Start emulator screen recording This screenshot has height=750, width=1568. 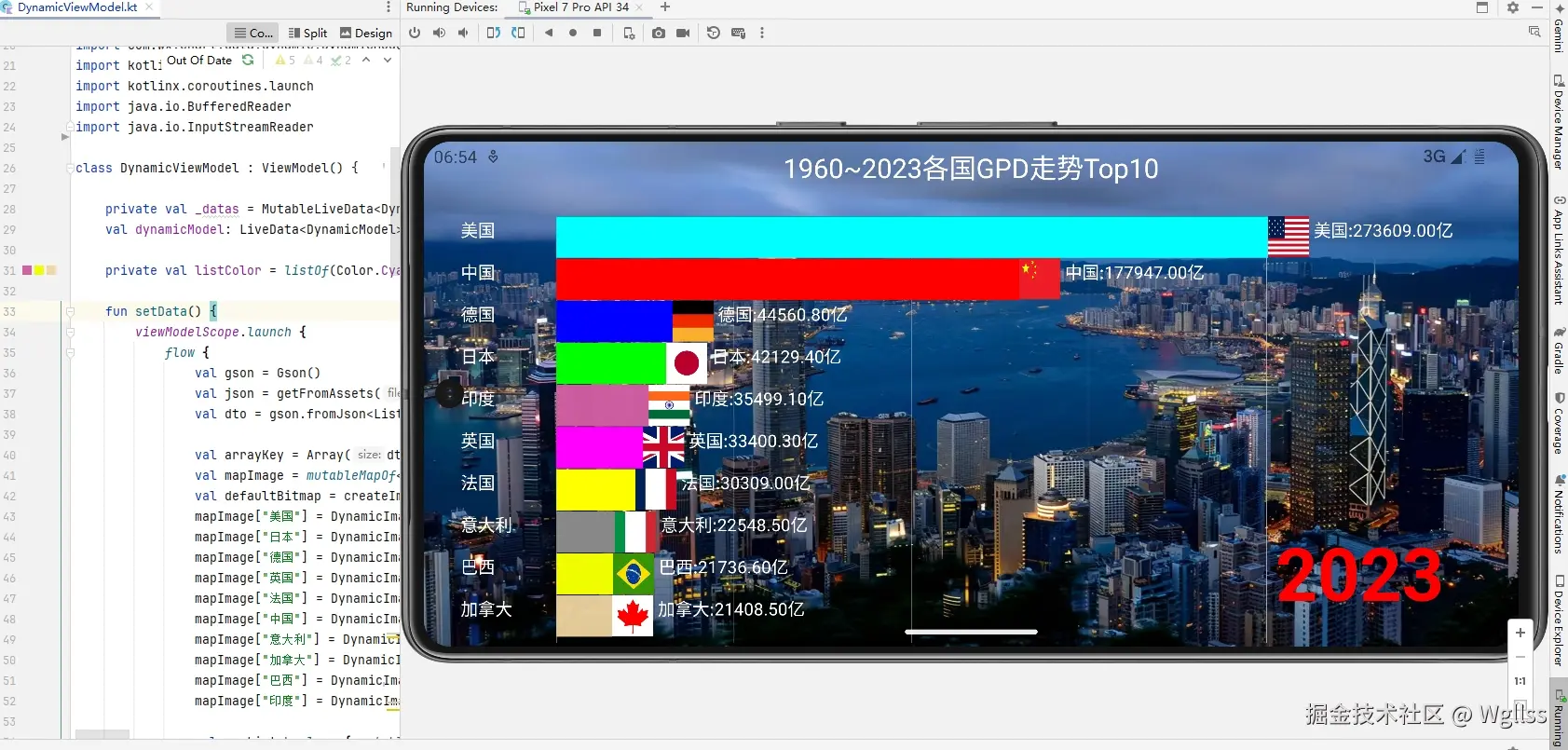(683, 33)
